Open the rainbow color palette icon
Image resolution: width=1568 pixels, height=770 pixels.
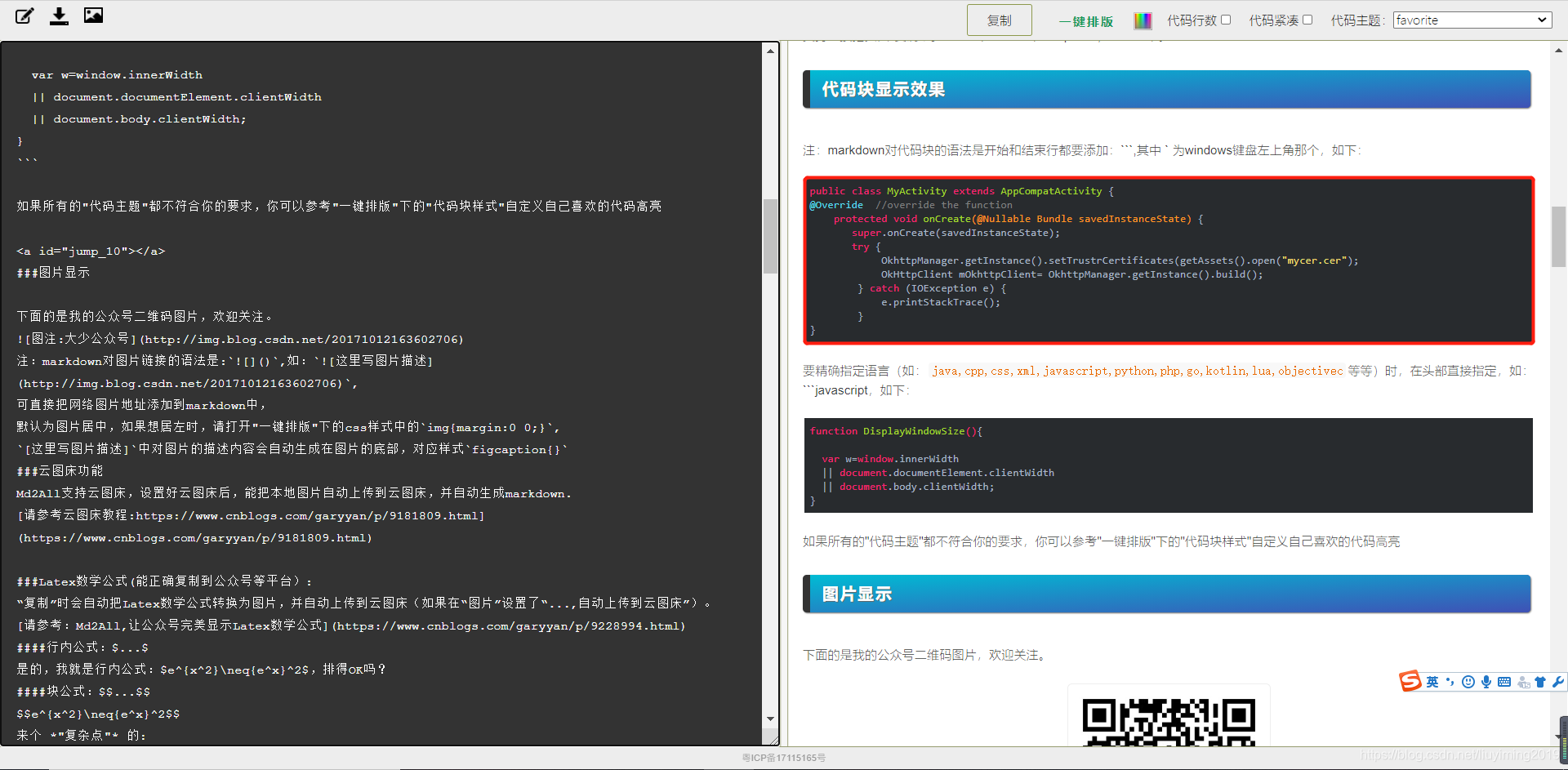(x=1143, y=20)
